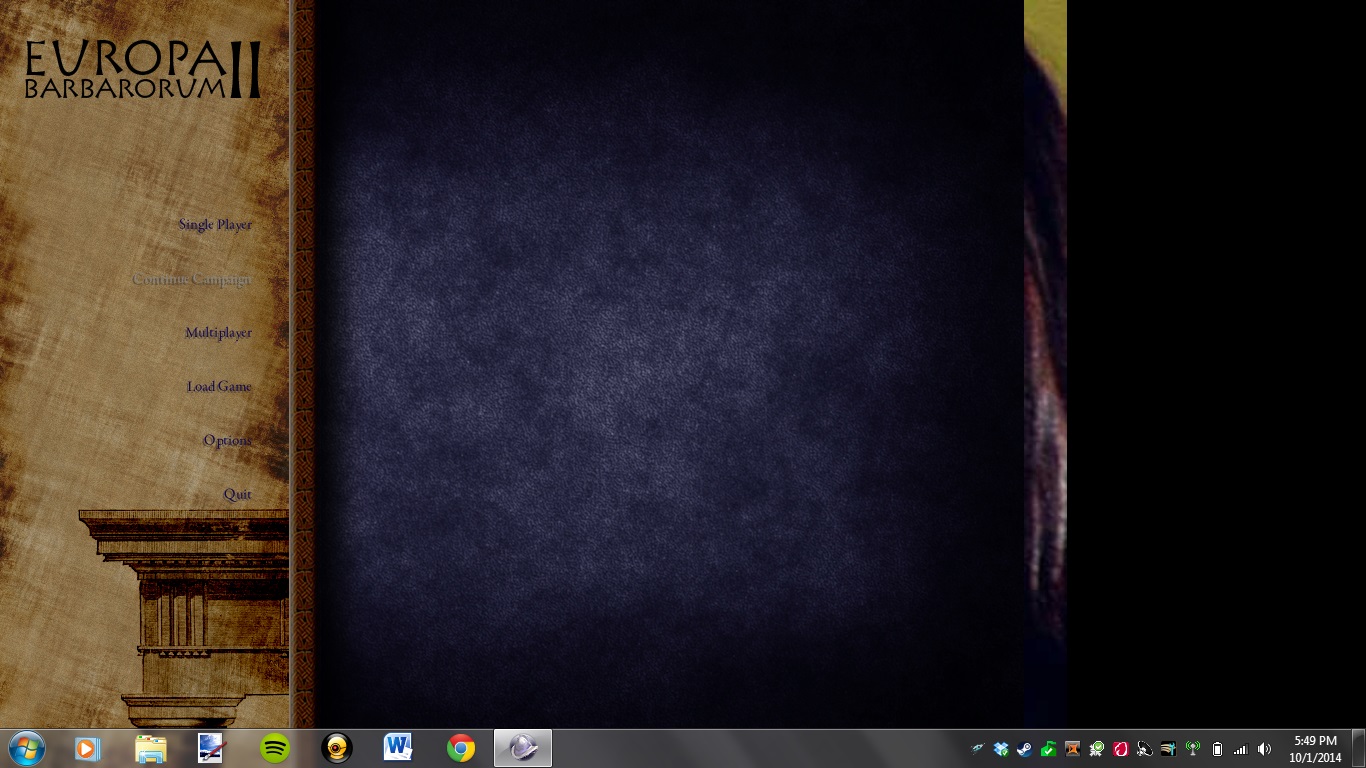Click the green folder checkmark tray icon
The width and height of the screenshot is (1366, 768).
(1049, 749)
